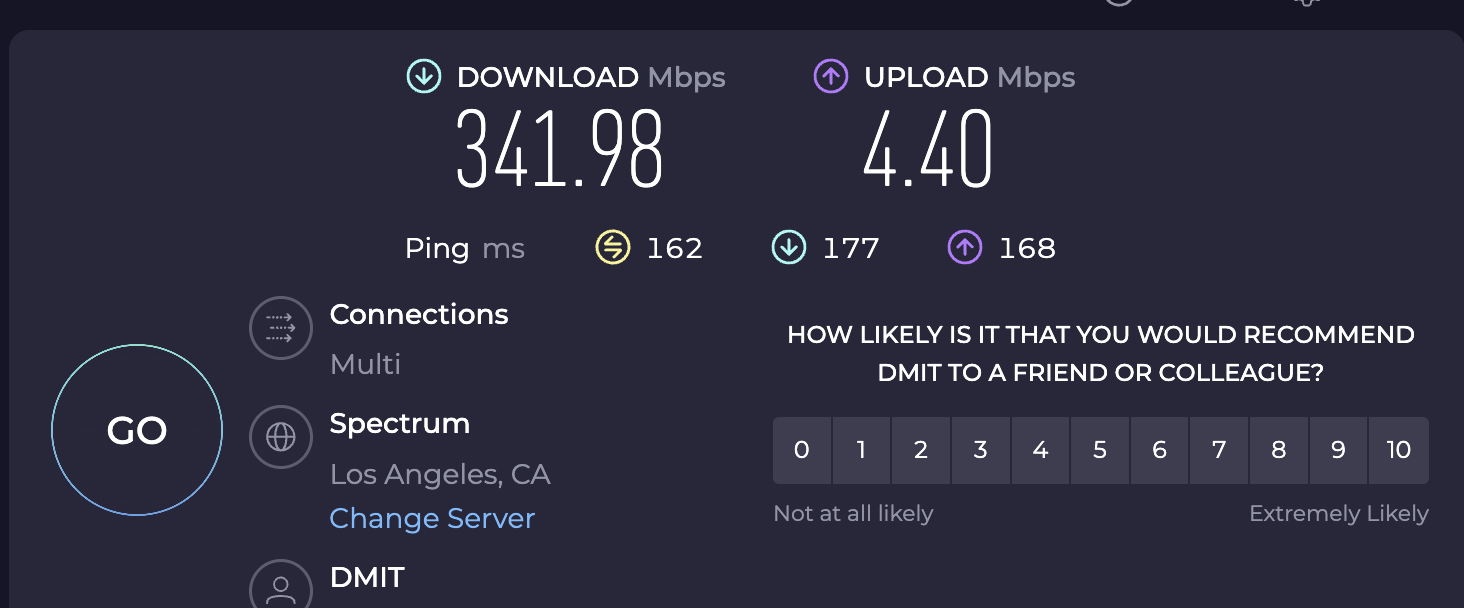Pick rating 9 on the survey scale
The height and width of the screenshot is (608, 1464).
[1338, 450]
